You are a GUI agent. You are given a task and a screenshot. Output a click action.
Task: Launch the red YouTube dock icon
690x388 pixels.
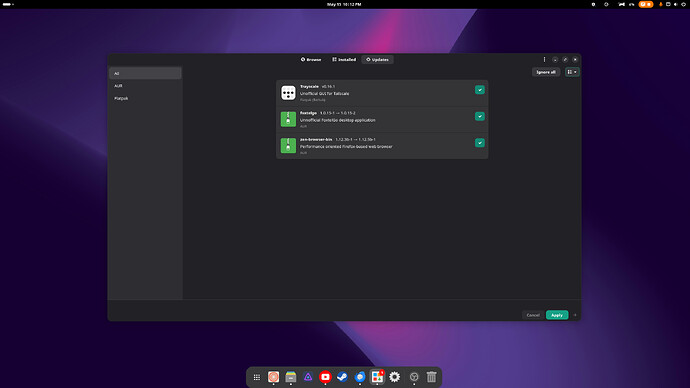click(x=325, y=377)
